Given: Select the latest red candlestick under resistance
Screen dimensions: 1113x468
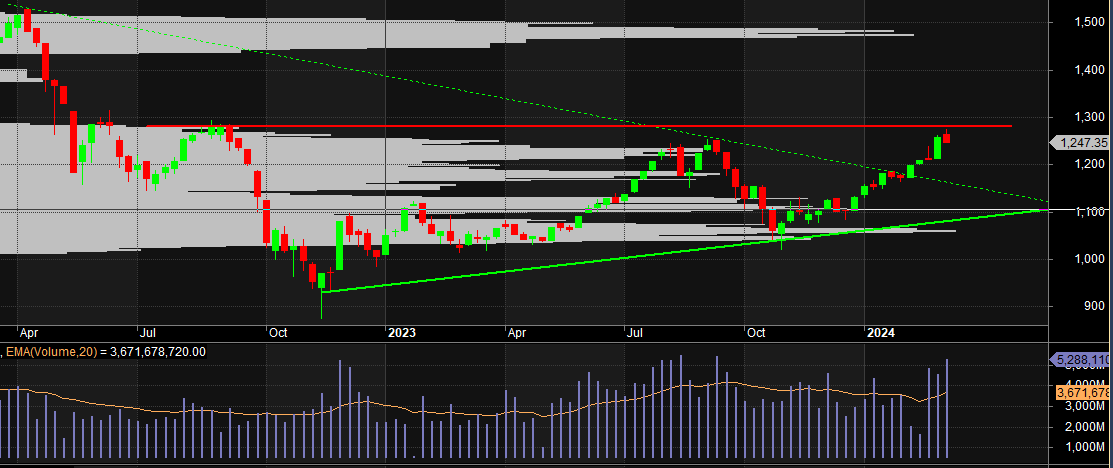Looking at the screenshot, I should point(947,137).
